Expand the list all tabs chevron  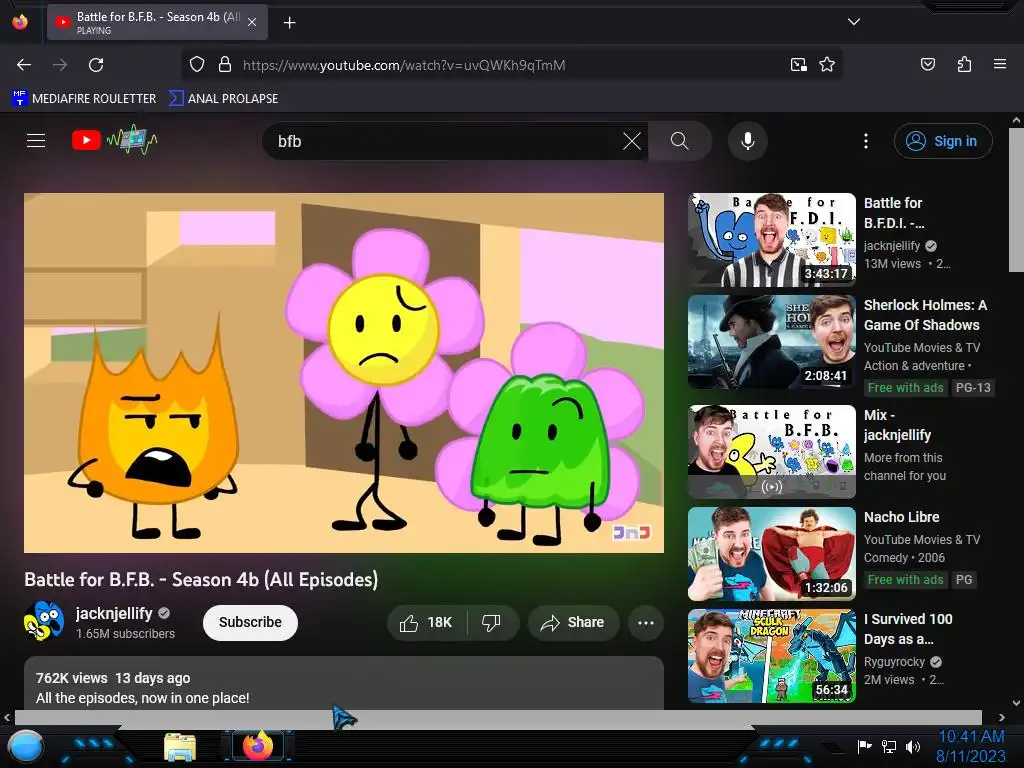854,22
